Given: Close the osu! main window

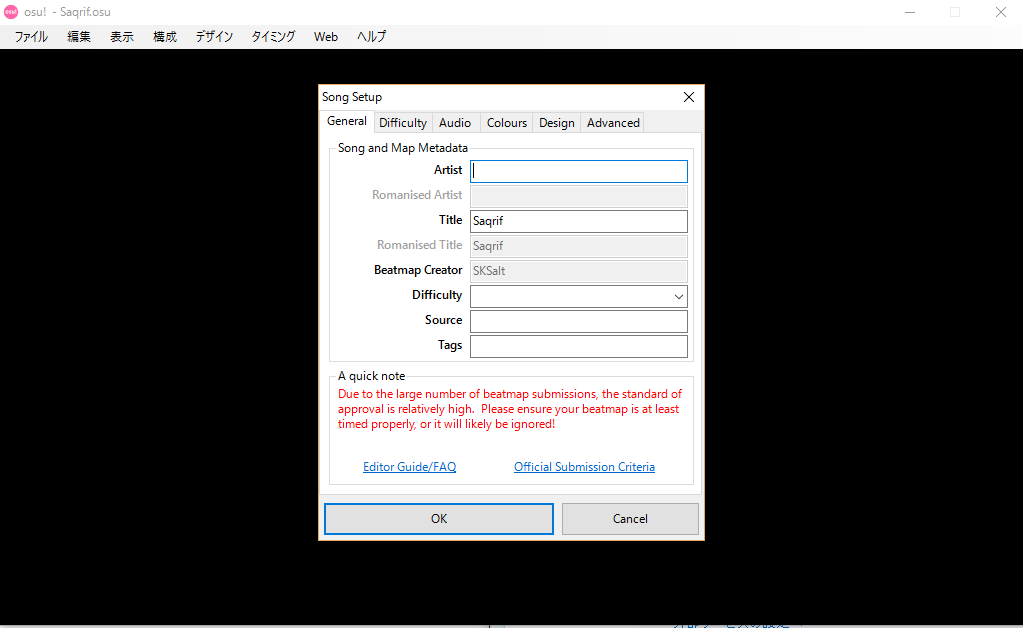Looking at the screenshot, I should tap(1000, 12).
